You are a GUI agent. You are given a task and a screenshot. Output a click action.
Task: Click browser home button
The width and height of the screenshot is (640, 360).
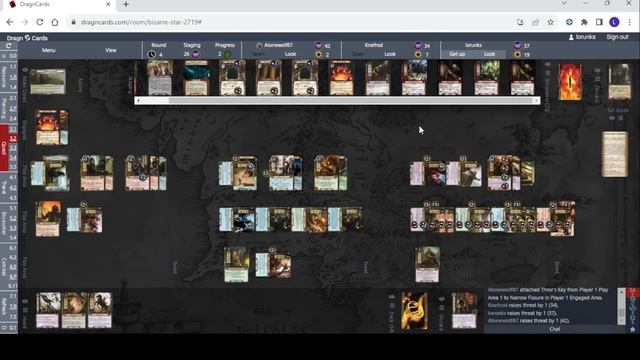(x=55, y=22)
